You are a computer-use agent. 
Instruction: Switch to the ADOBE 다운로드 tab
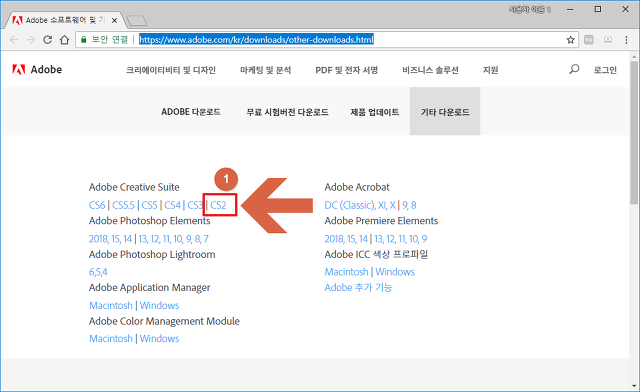point(191,111)
